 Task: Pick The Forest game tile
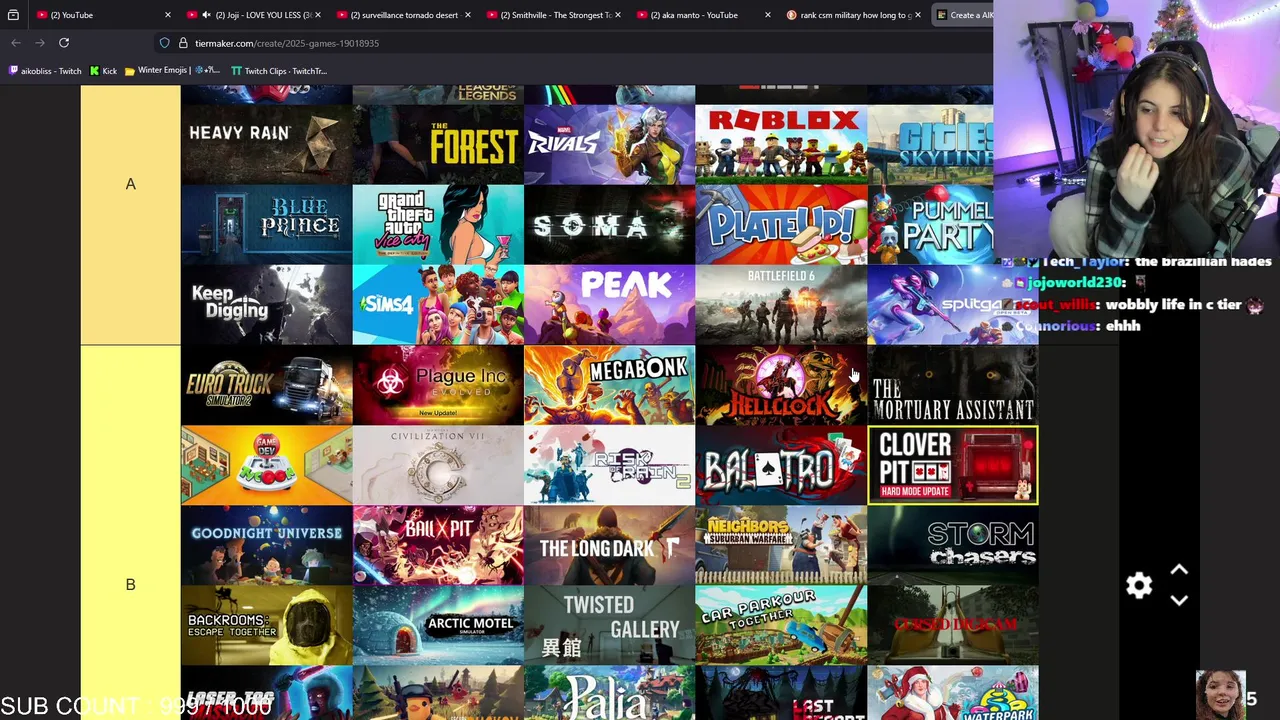point(438,145)
